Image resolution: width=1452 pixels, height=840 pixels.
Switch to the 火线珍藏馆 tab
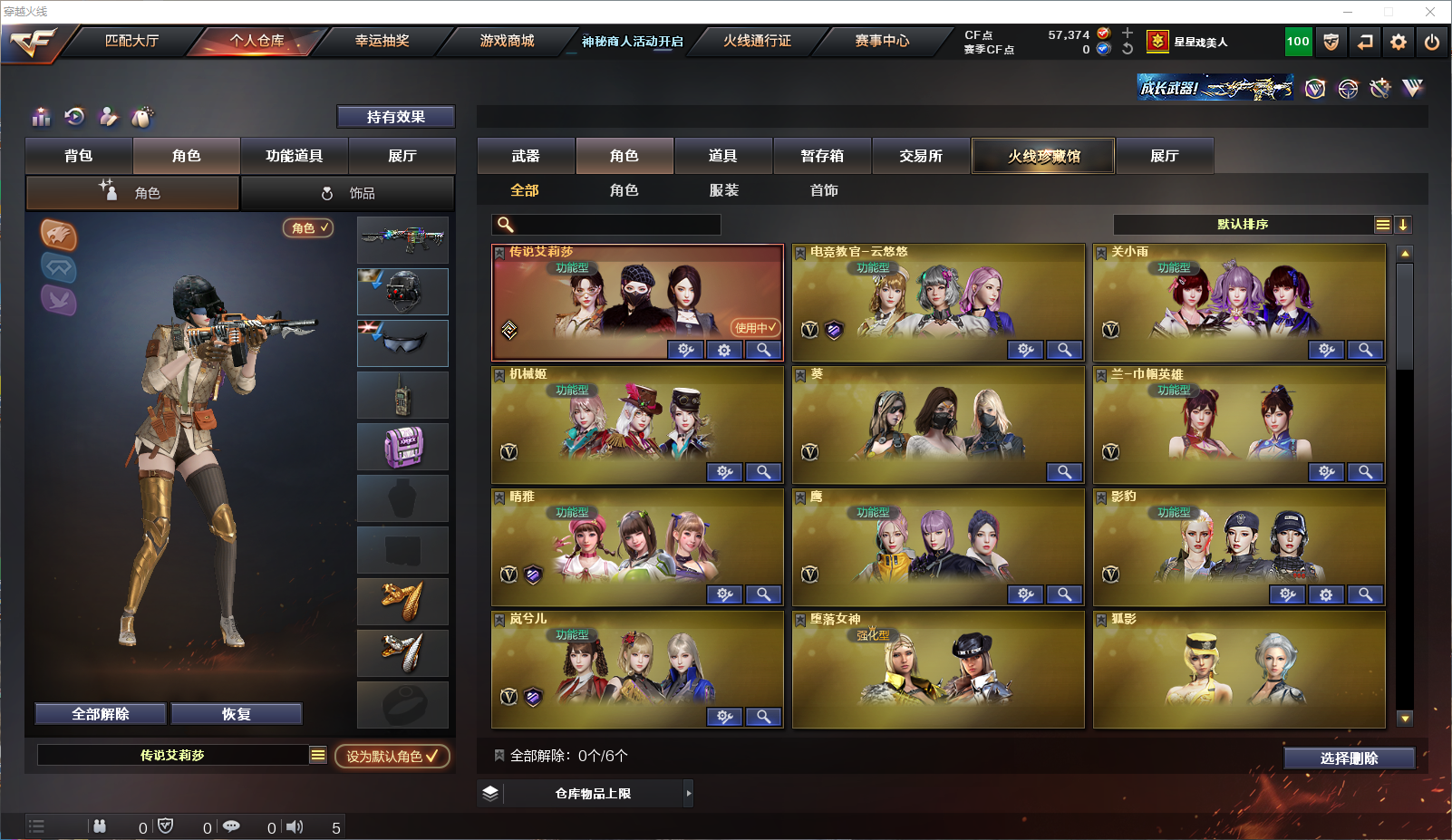coord(1043,156)
